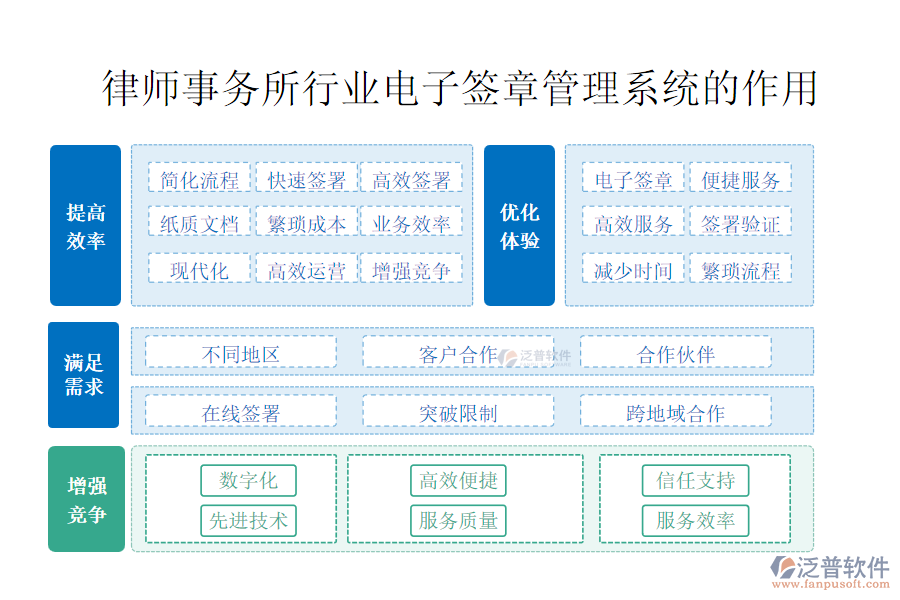Select the 电子签章 box

pyautogui.click(x=633, y=177)
